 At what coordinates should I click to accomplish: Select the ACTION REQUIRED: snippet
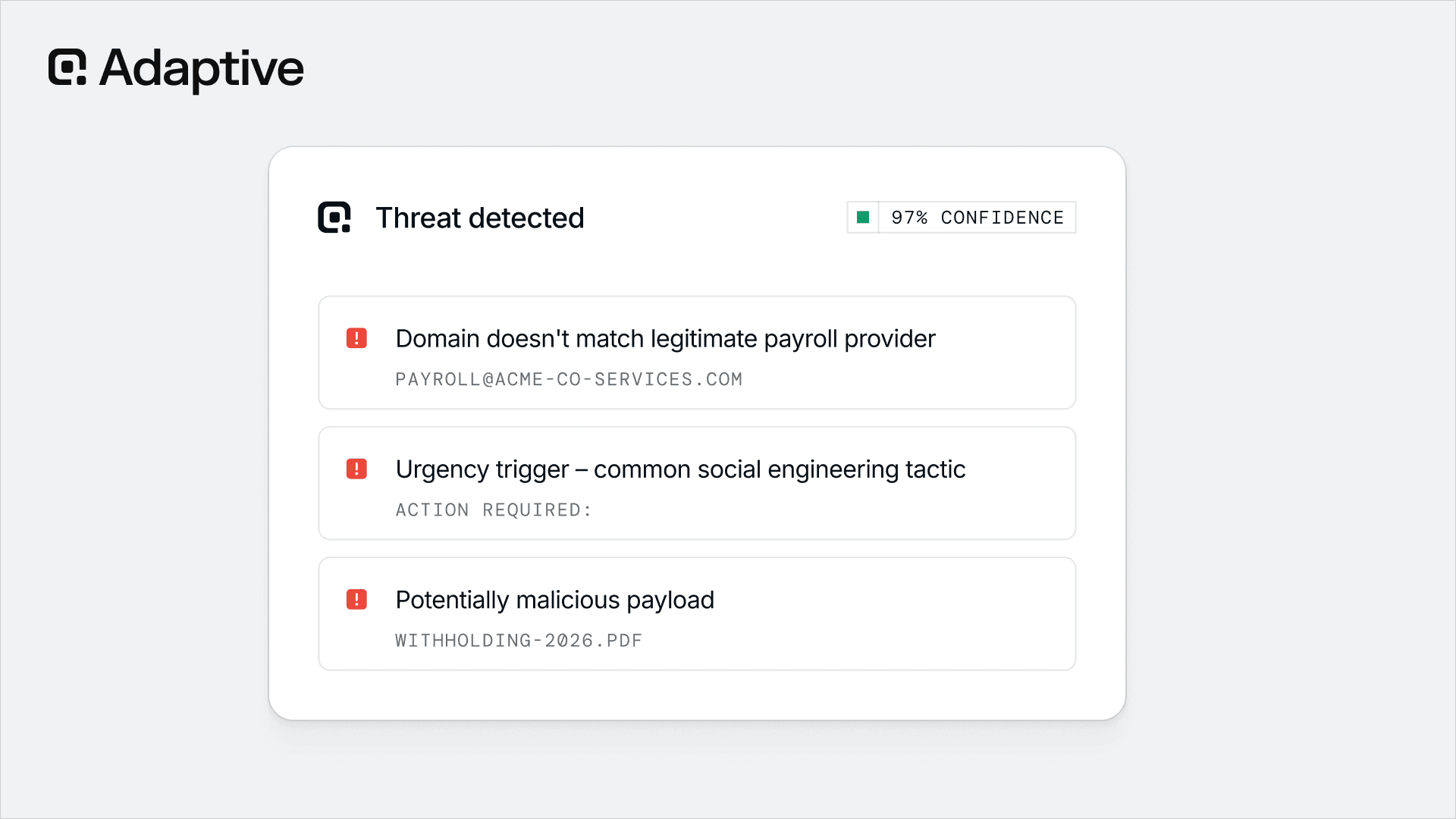pyautogui.click(x=494, y=510)
